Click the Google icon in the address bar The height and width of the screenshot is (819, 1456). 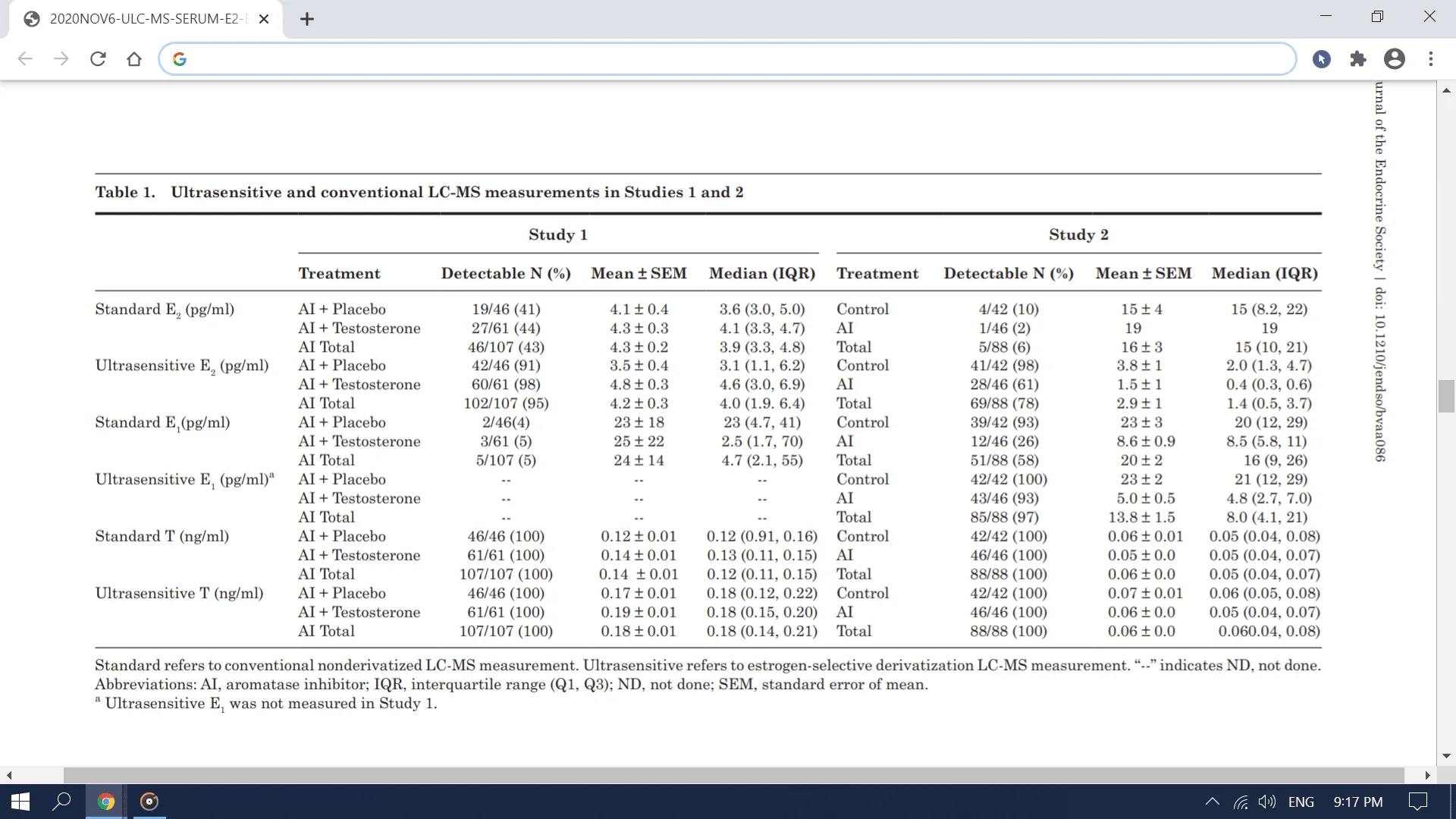pos(179,58)
